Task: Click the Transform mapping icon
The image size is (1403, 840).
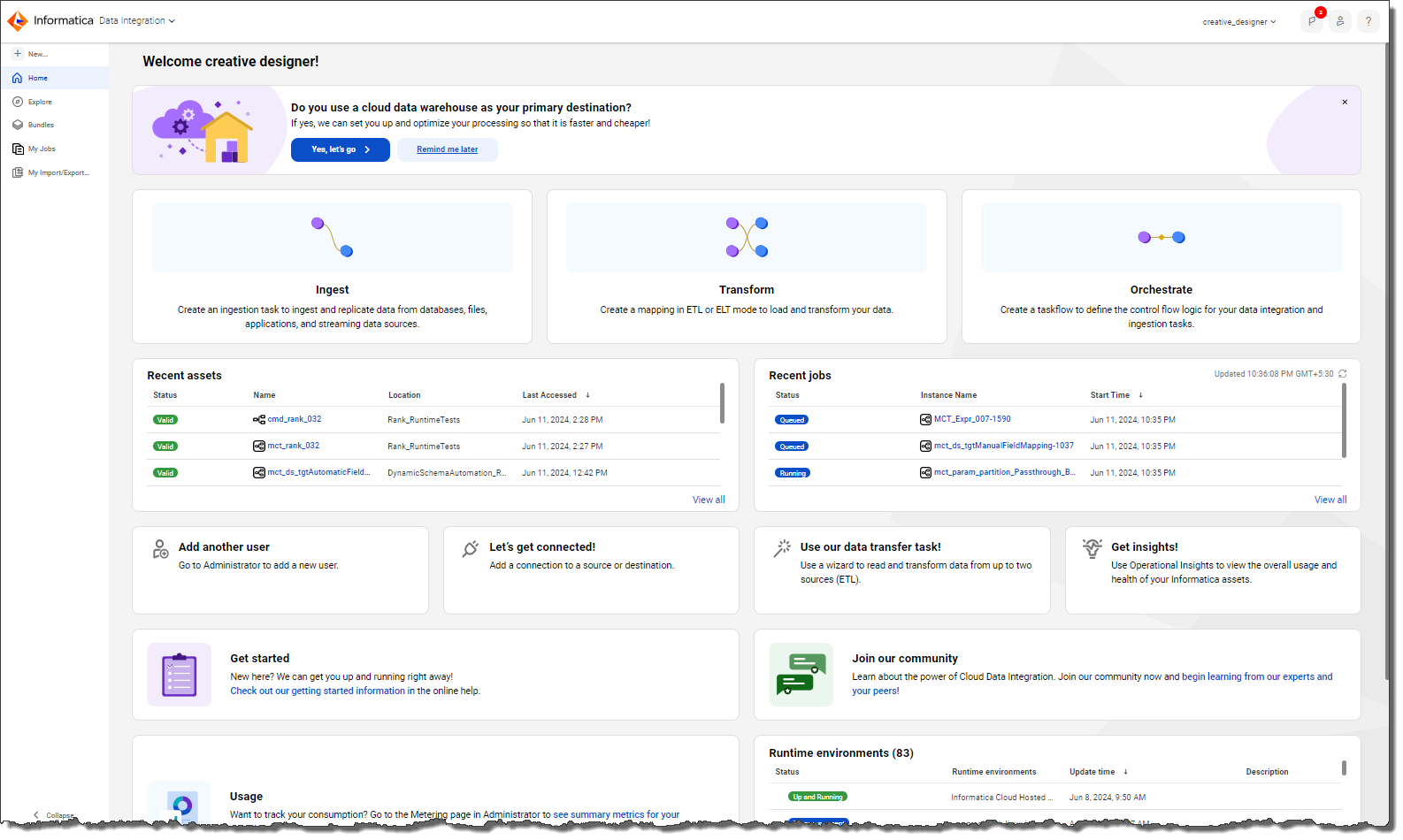Action: click(x=747, y=237)
